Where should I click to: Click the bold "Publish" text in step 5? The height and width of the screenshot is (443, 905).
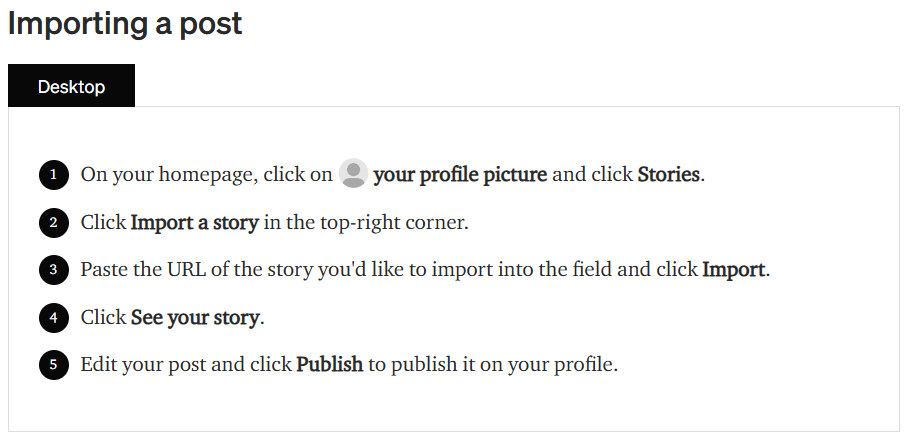(x=329, y=365)
